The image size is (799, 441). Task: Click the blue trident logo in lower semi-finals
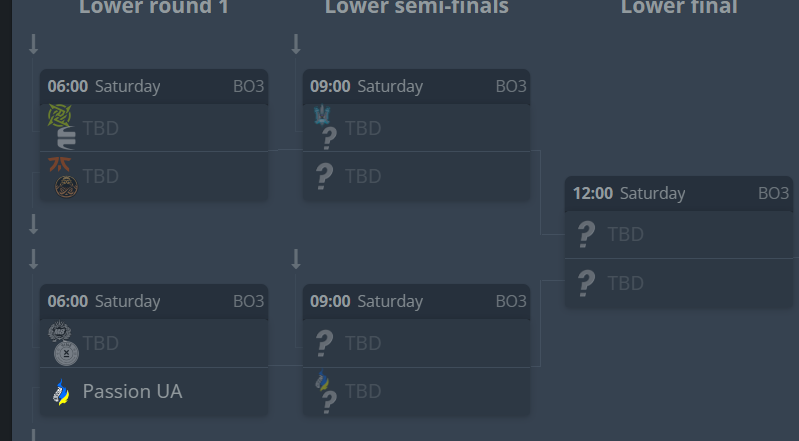point(322,115)
